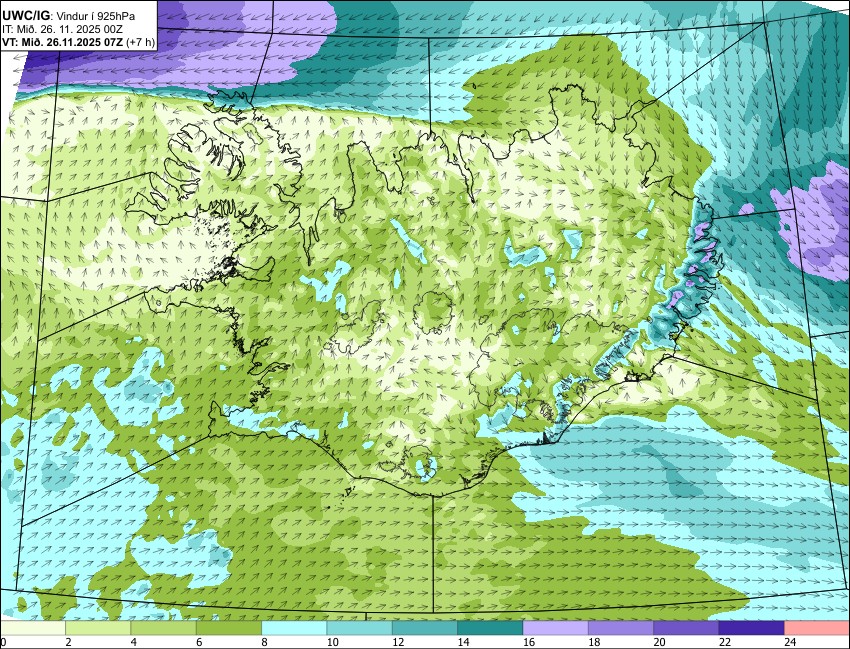Viewport: 850px width, 649px height.
Task: Click the 22–24 dark indigo legend swatch
Action: point(752,628)
